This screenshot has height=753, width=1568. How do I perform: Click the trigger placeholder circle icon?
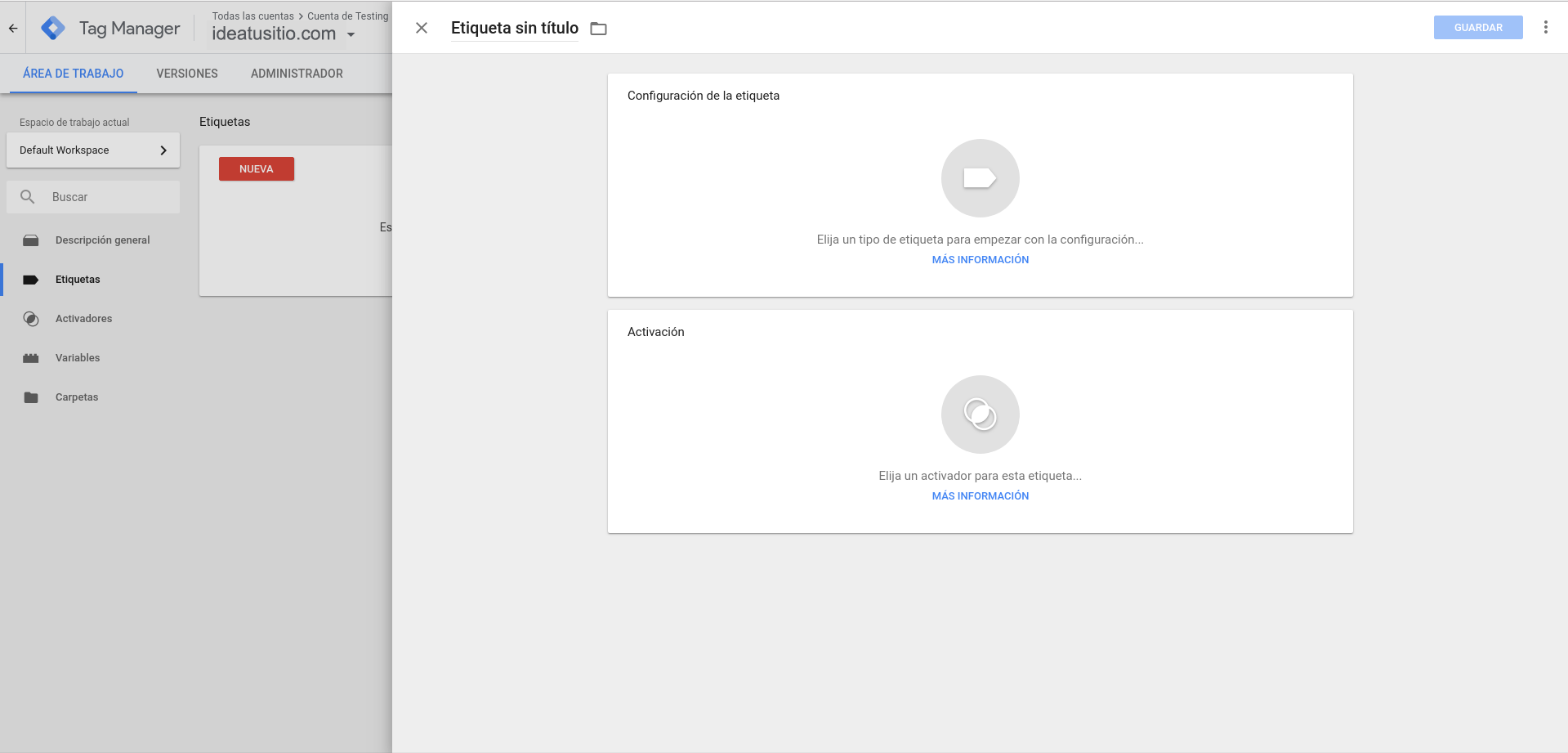click(980, 415)
